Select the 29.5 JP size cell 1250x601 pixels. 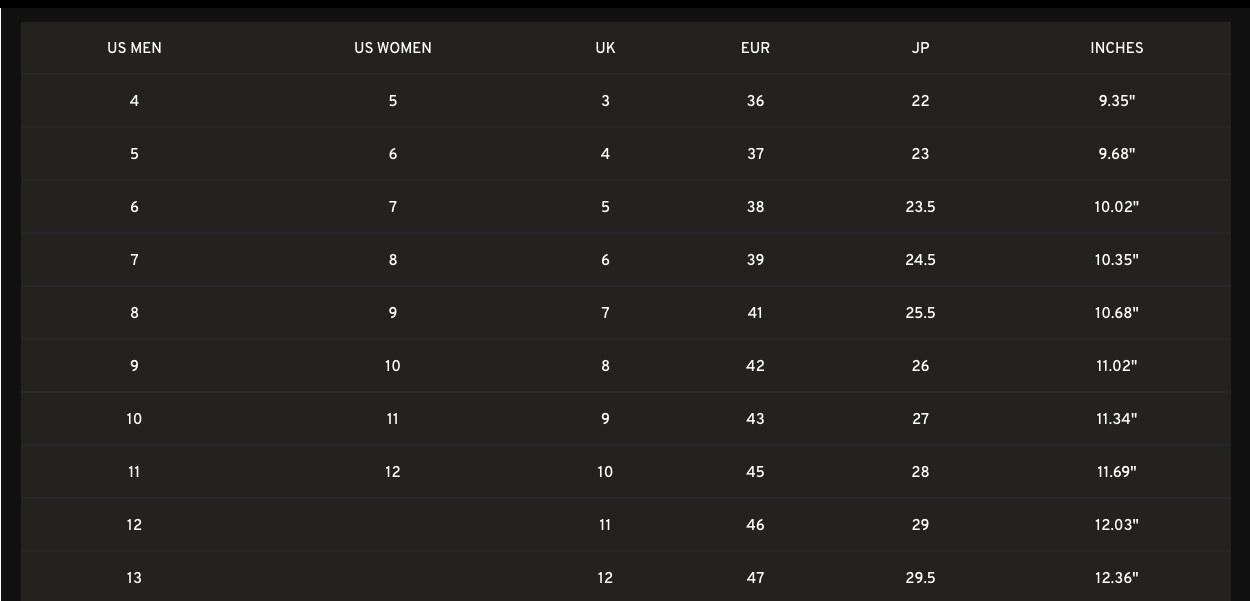[x=920, y=578]
